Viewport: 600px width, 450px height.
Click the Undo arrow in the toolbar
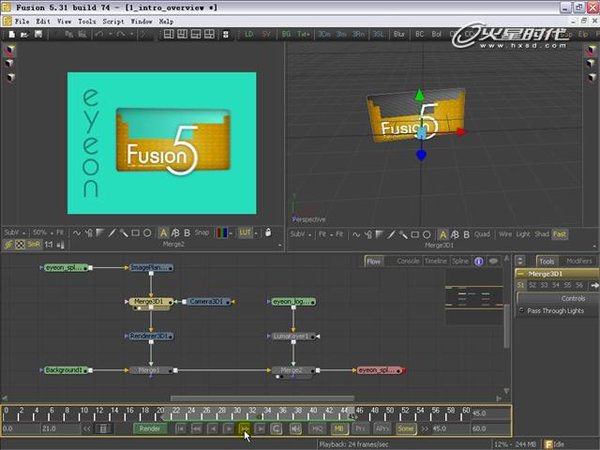click(99, 34)
